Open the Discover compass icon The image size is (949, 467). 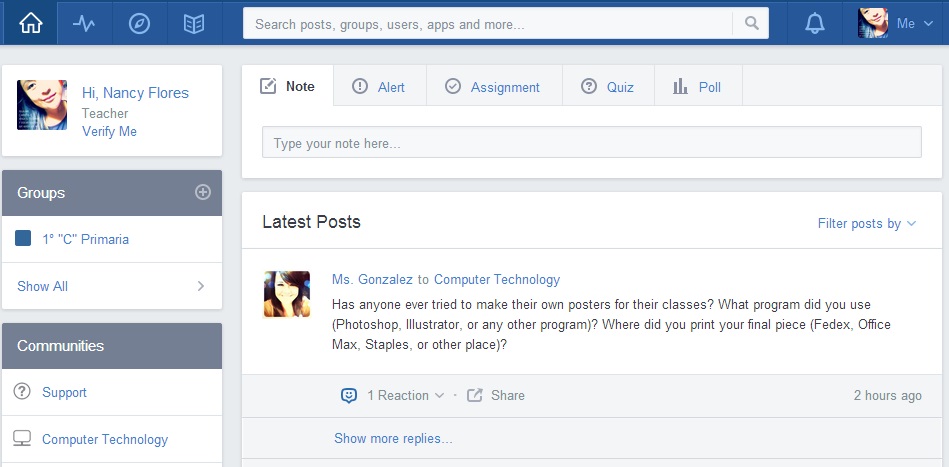click(x=139, y=24)
